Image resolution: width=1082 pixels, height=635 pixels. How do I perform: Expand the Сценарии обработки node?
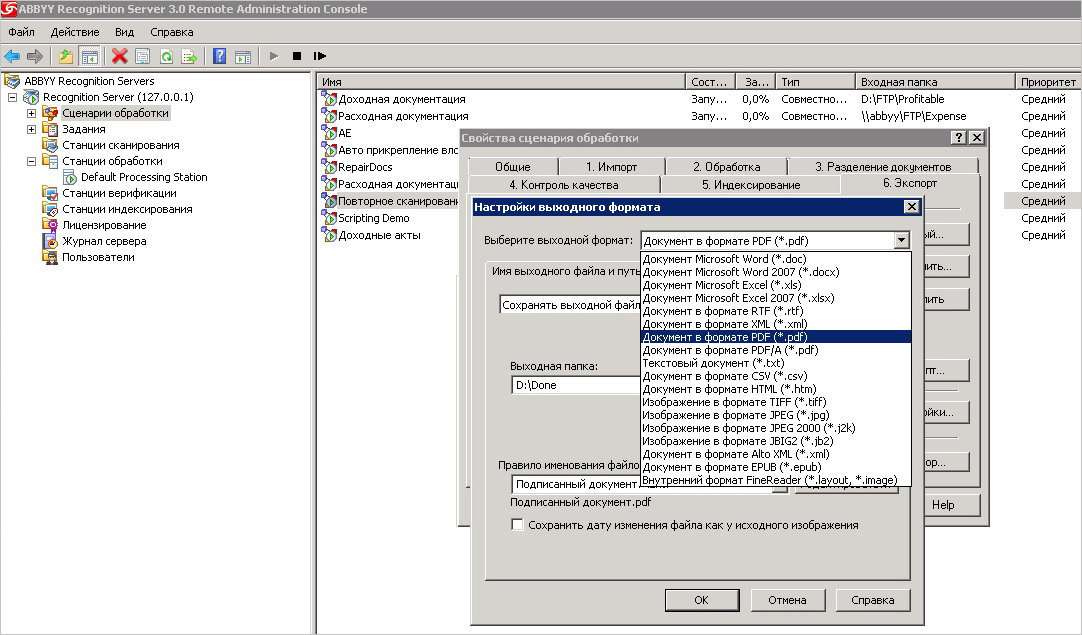31,113
